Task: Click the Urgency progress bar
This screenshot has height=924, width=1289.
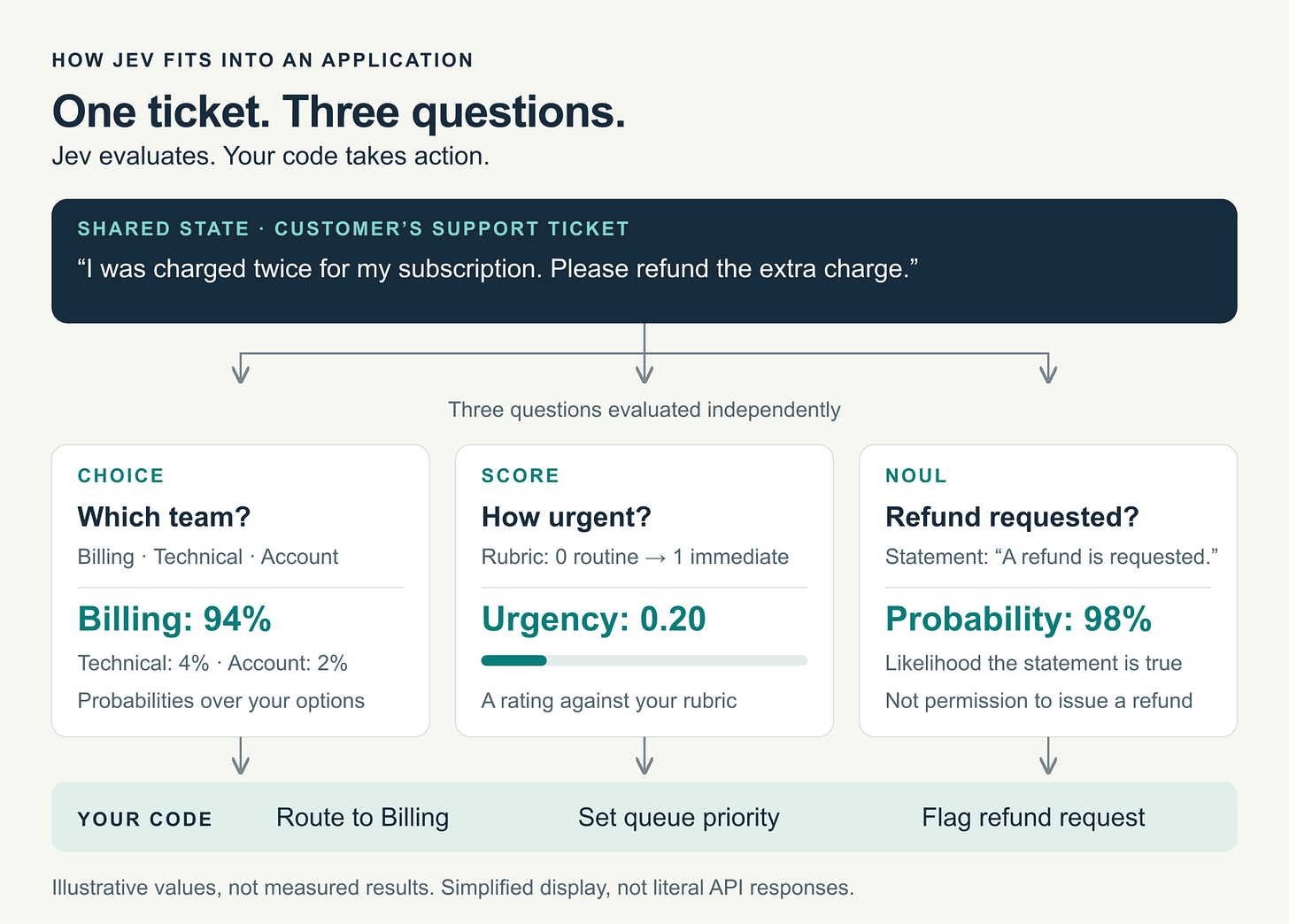Action: tap(644, 660)
